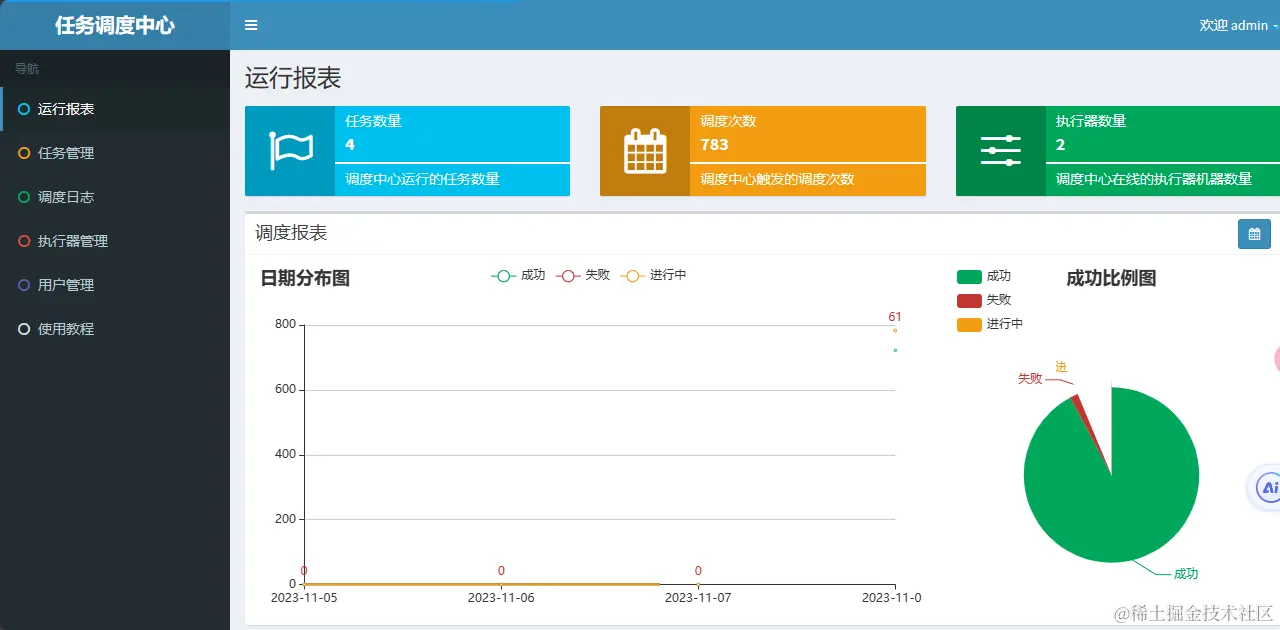Open the 欢迎 admin user dropdown
Screen dimensions: 1280x630
1238,25
